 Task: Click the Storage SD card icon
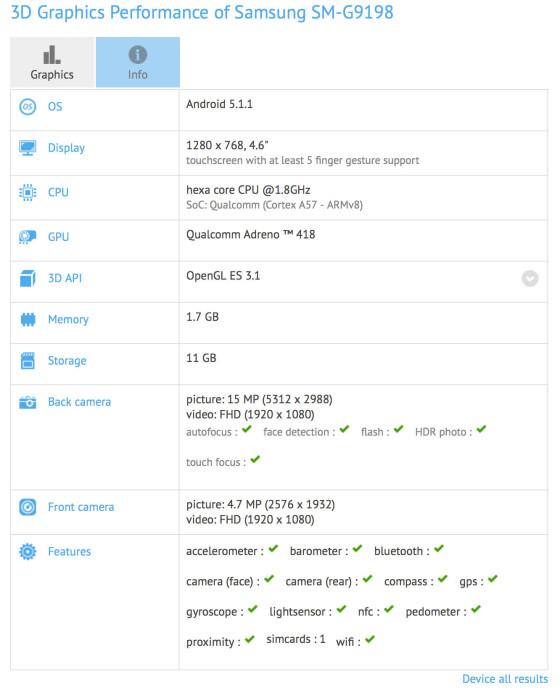(27, 361)
